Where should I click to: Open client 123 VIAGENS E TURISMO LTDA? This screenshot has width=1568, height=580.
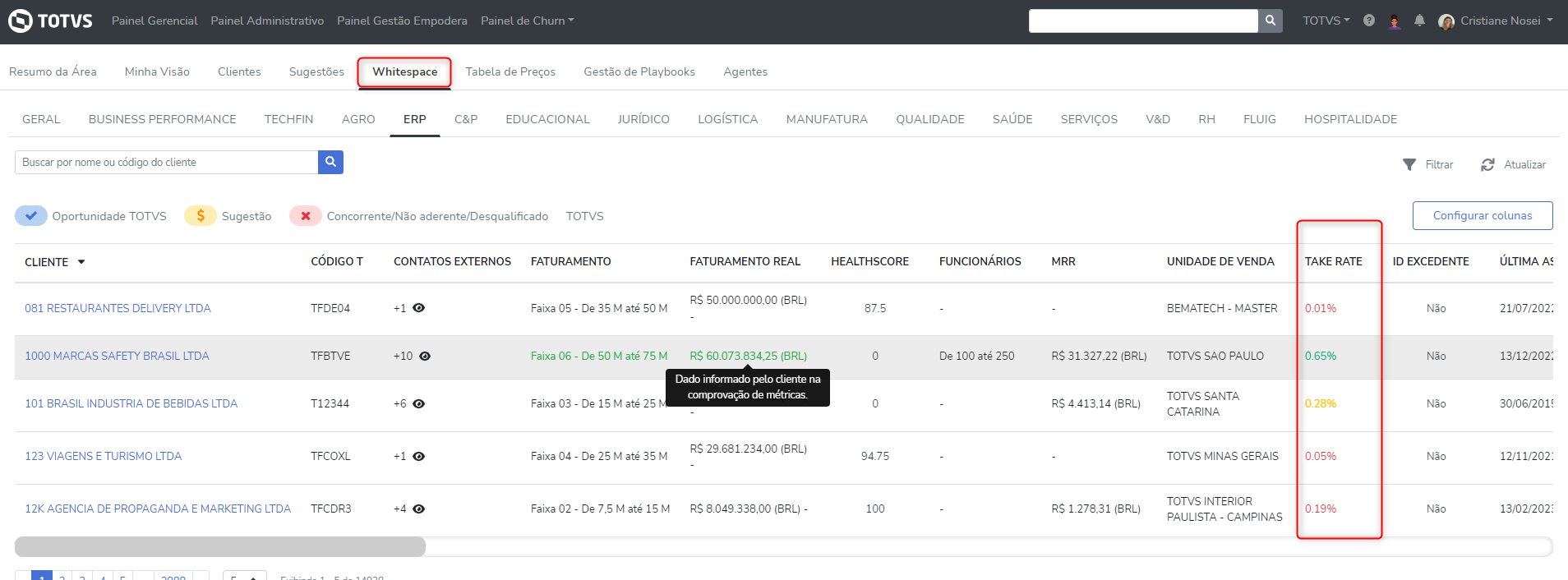click(103, 456)
